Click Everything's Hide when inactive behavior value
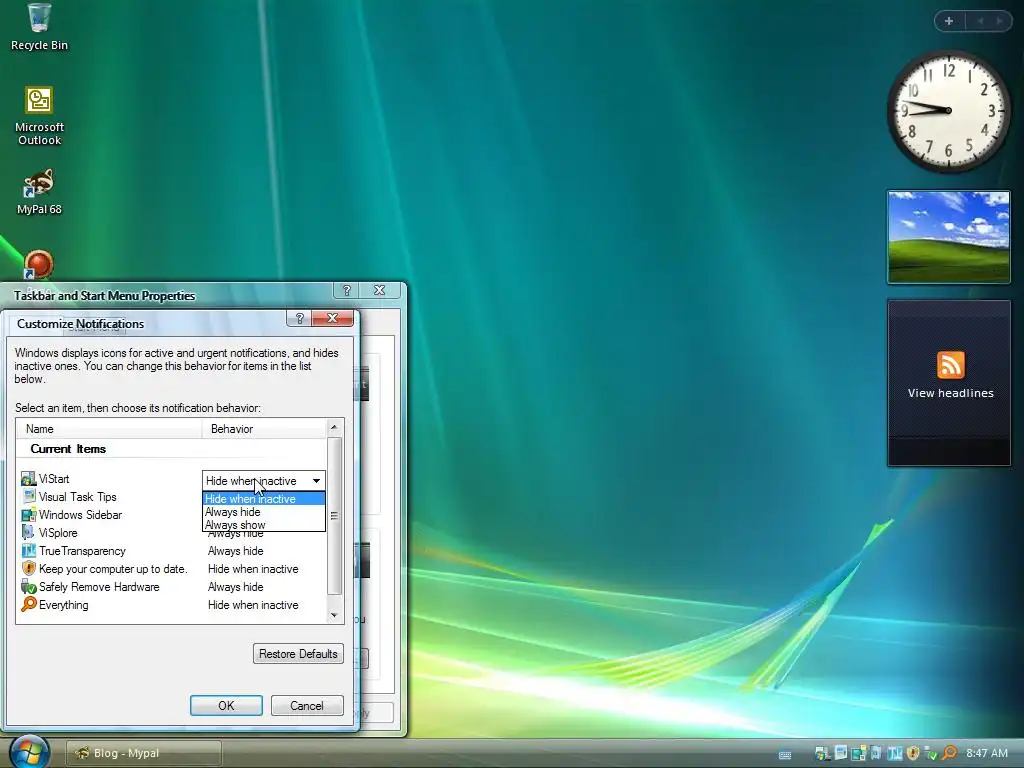 coord(253,605)
